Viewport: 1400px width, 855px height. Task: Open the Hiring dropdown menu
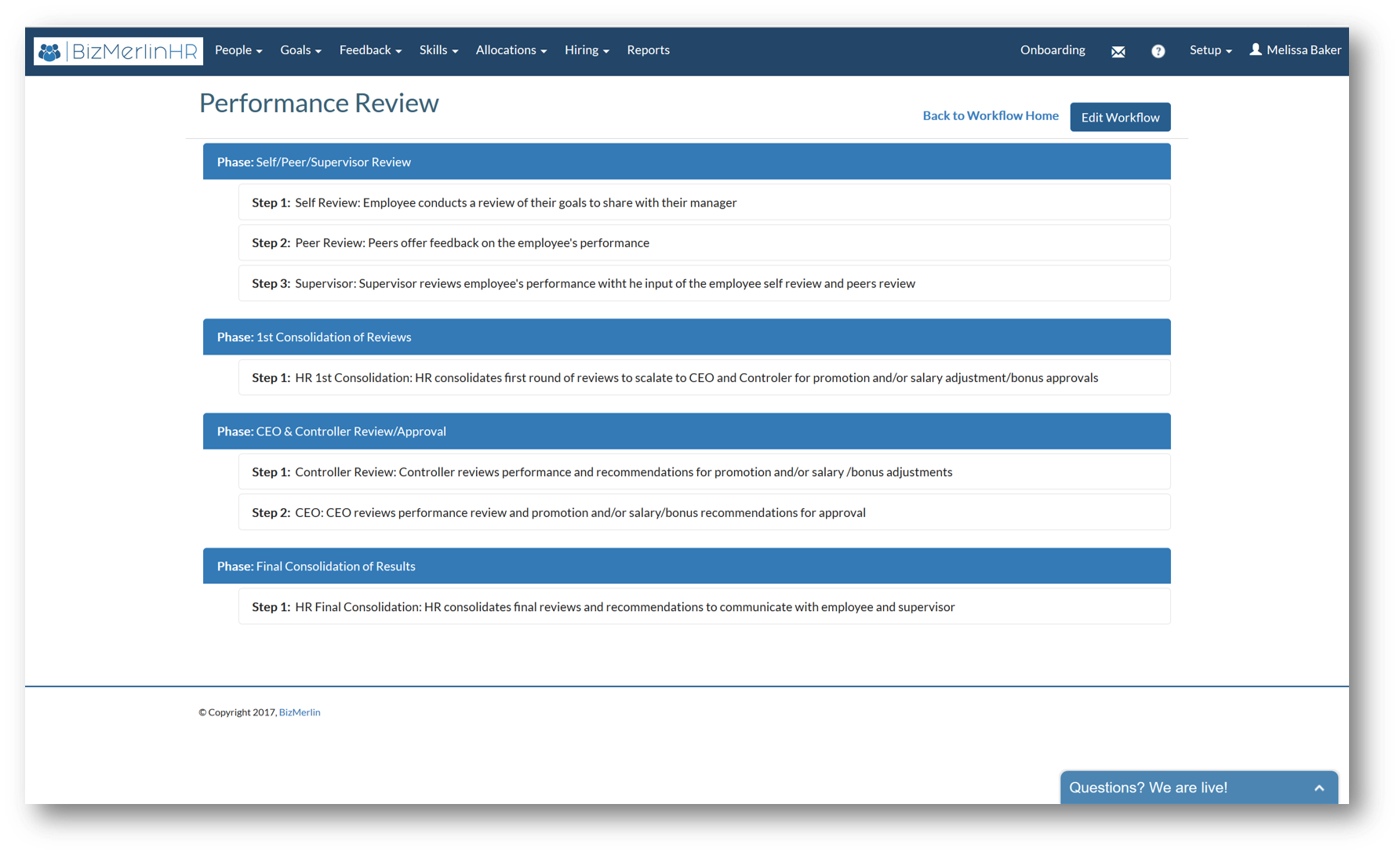point(587,50)
